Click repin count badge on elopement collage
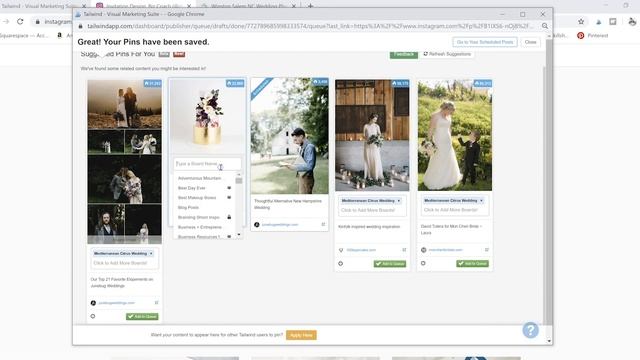 [x=152, y=83]
